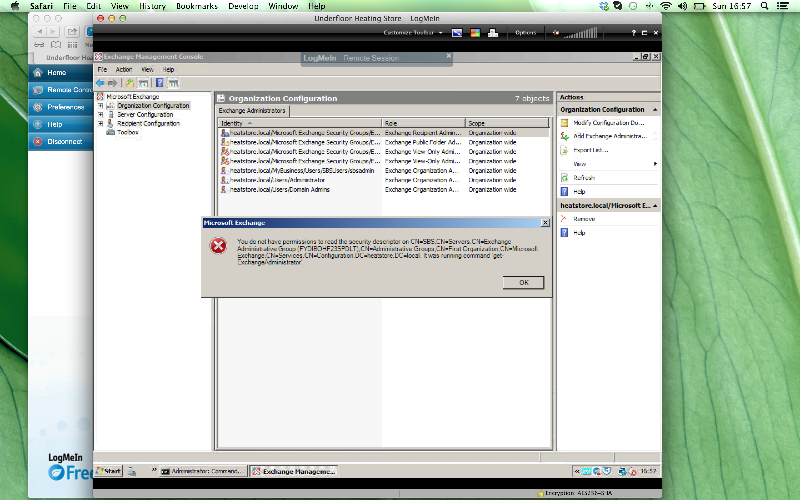Close the Microsoft Exchange error dialog
Viewport: 800px width, 500px height.
point(545,223)
